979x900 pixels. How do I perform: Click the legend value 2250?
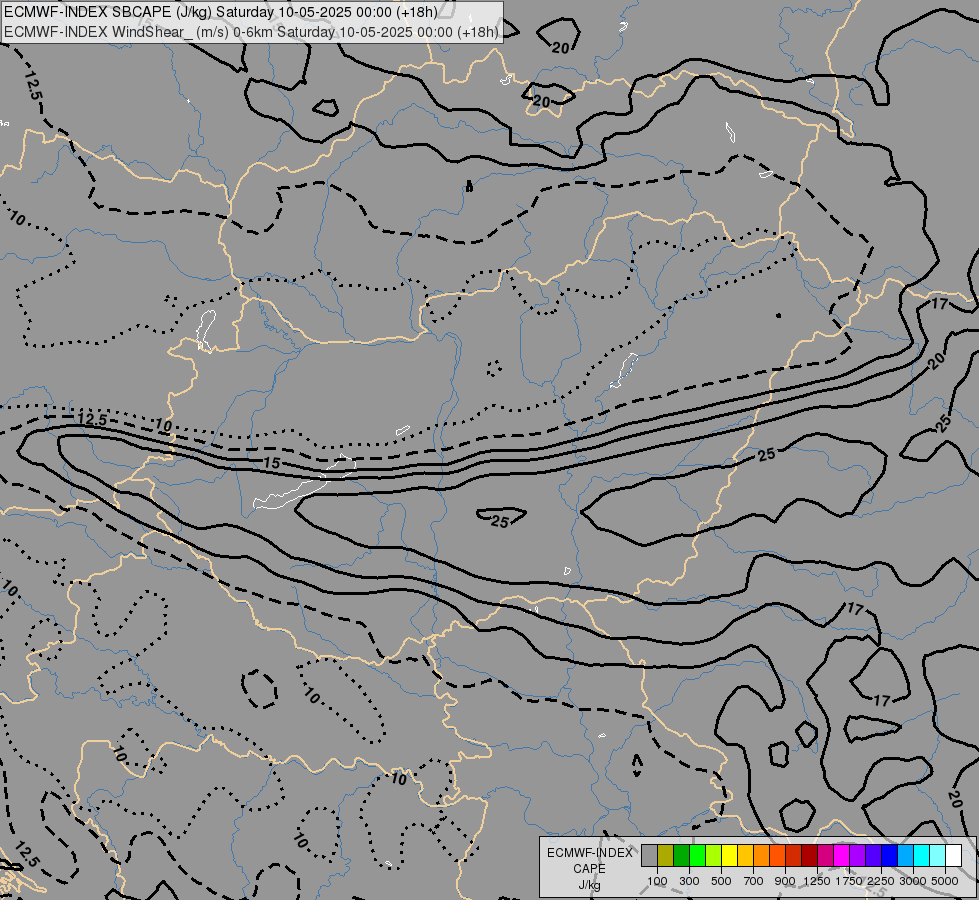(880, 881)
